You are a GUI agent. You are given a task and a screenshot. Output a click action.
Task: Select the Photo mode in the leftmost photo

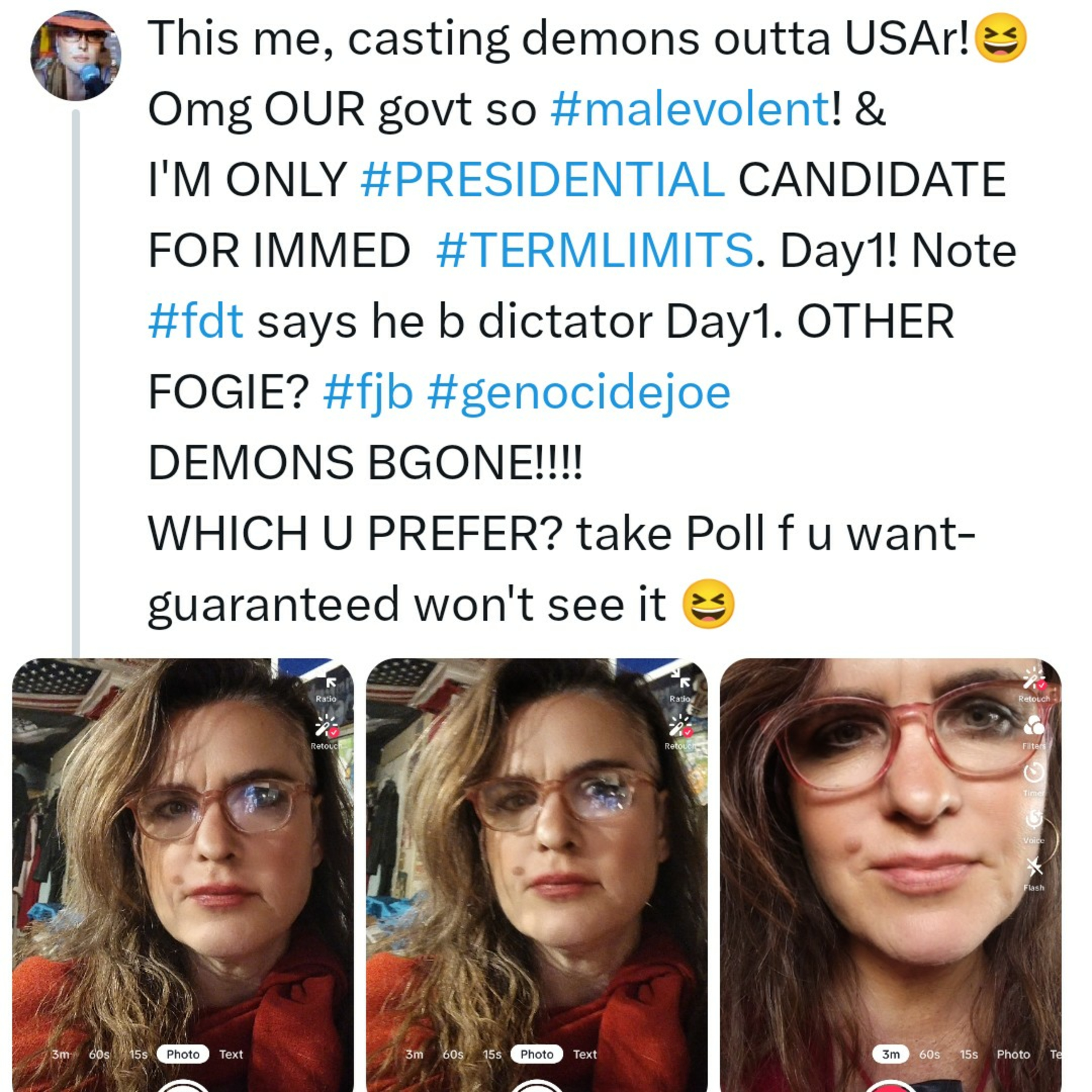pos(183,1054)
